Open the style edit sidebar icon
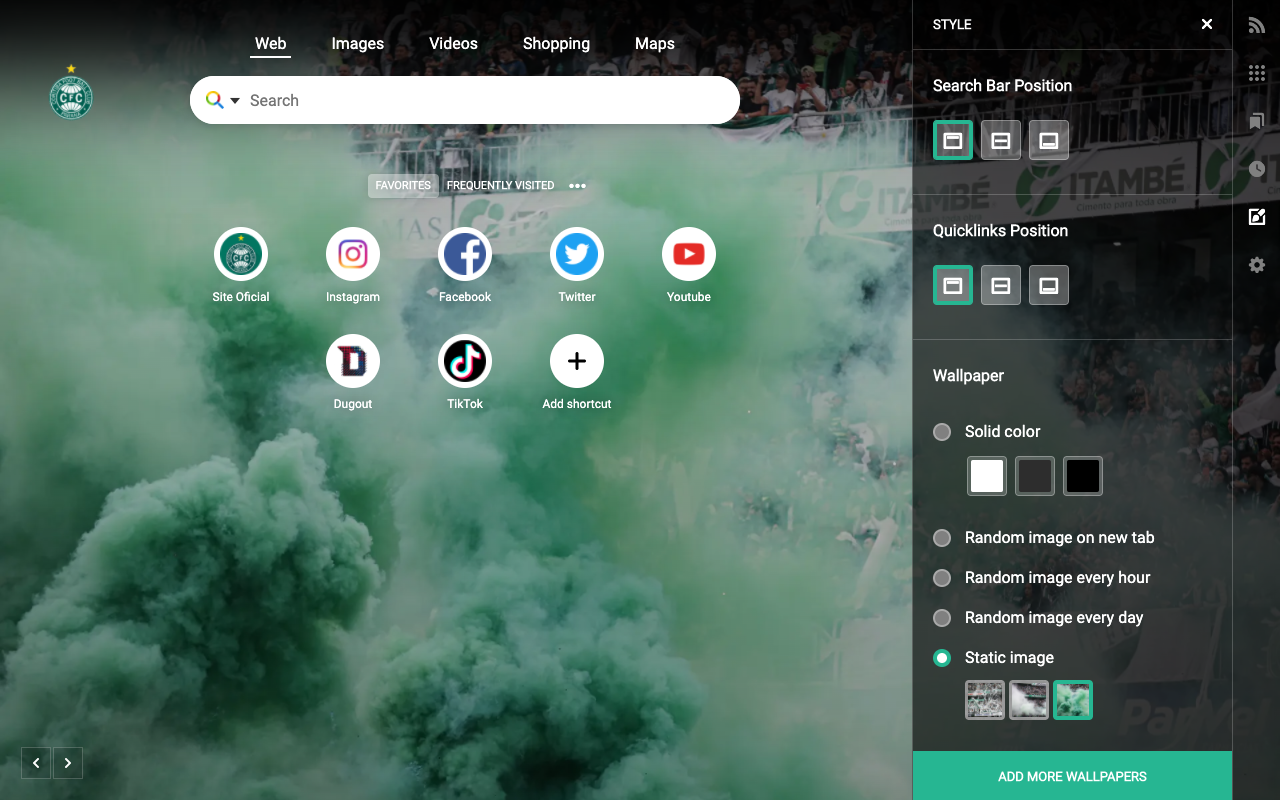Image resolution: width=1280 pixels, height=800 pixels. (1257, 217)
